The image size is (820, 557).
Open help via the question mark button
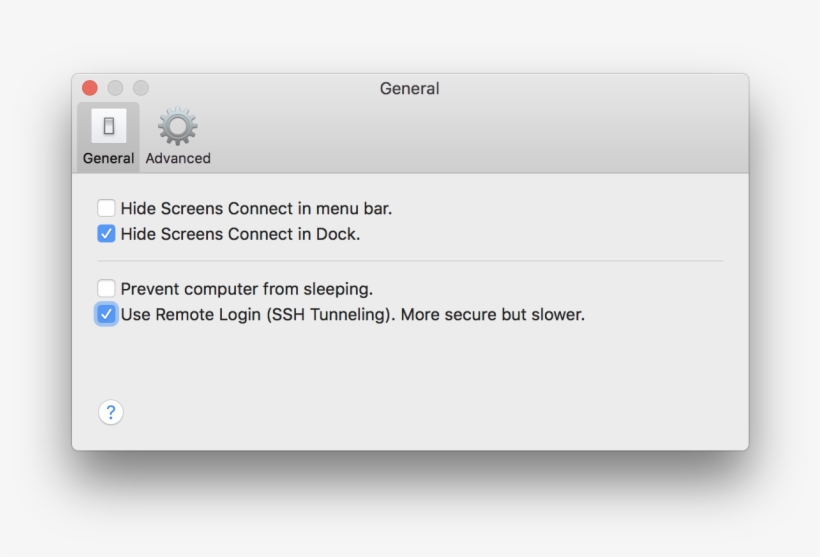click(111, 413)
